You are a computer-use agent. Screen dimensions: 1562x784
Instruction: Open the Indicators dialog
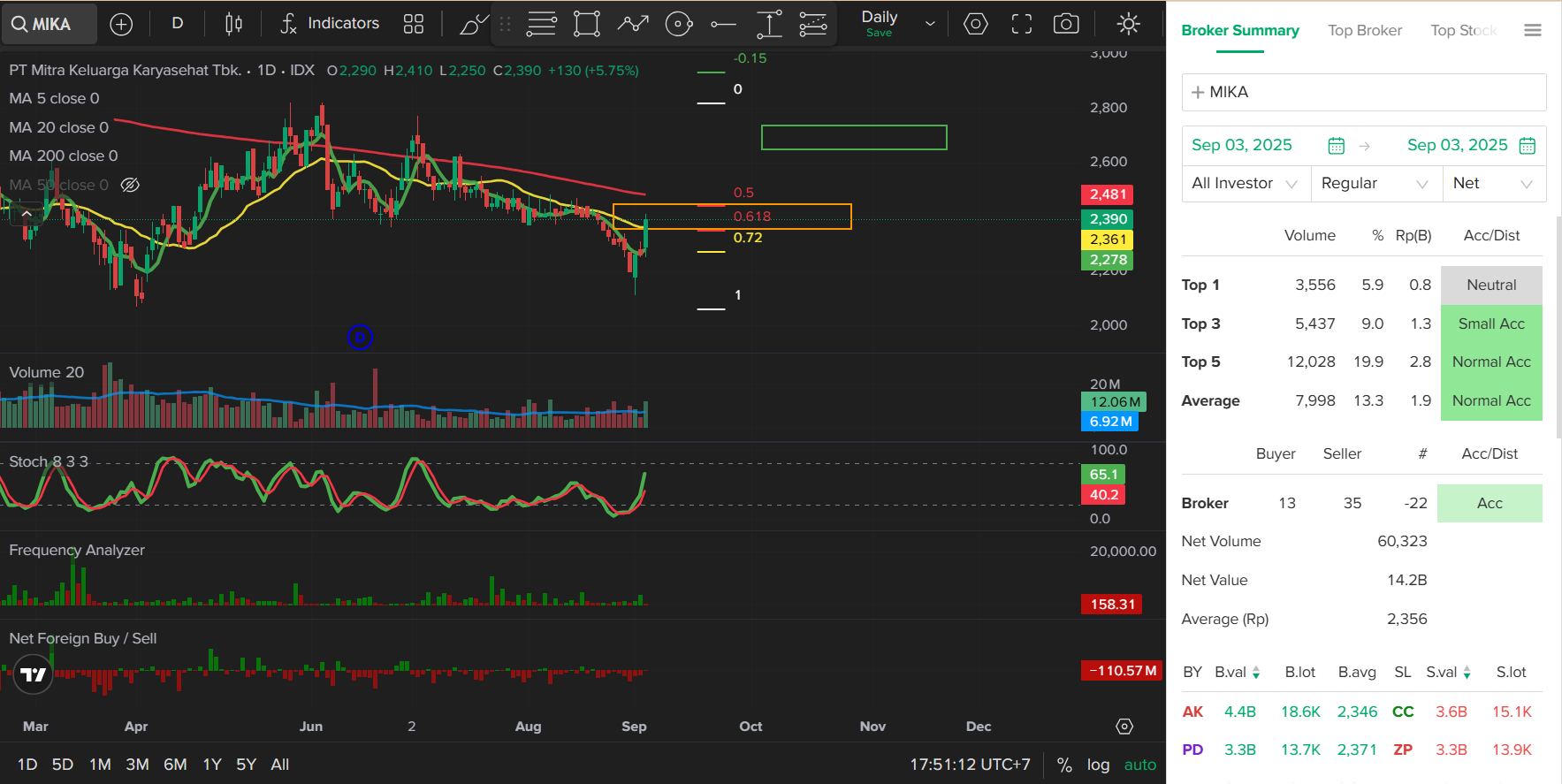click(x=330, y=24)
